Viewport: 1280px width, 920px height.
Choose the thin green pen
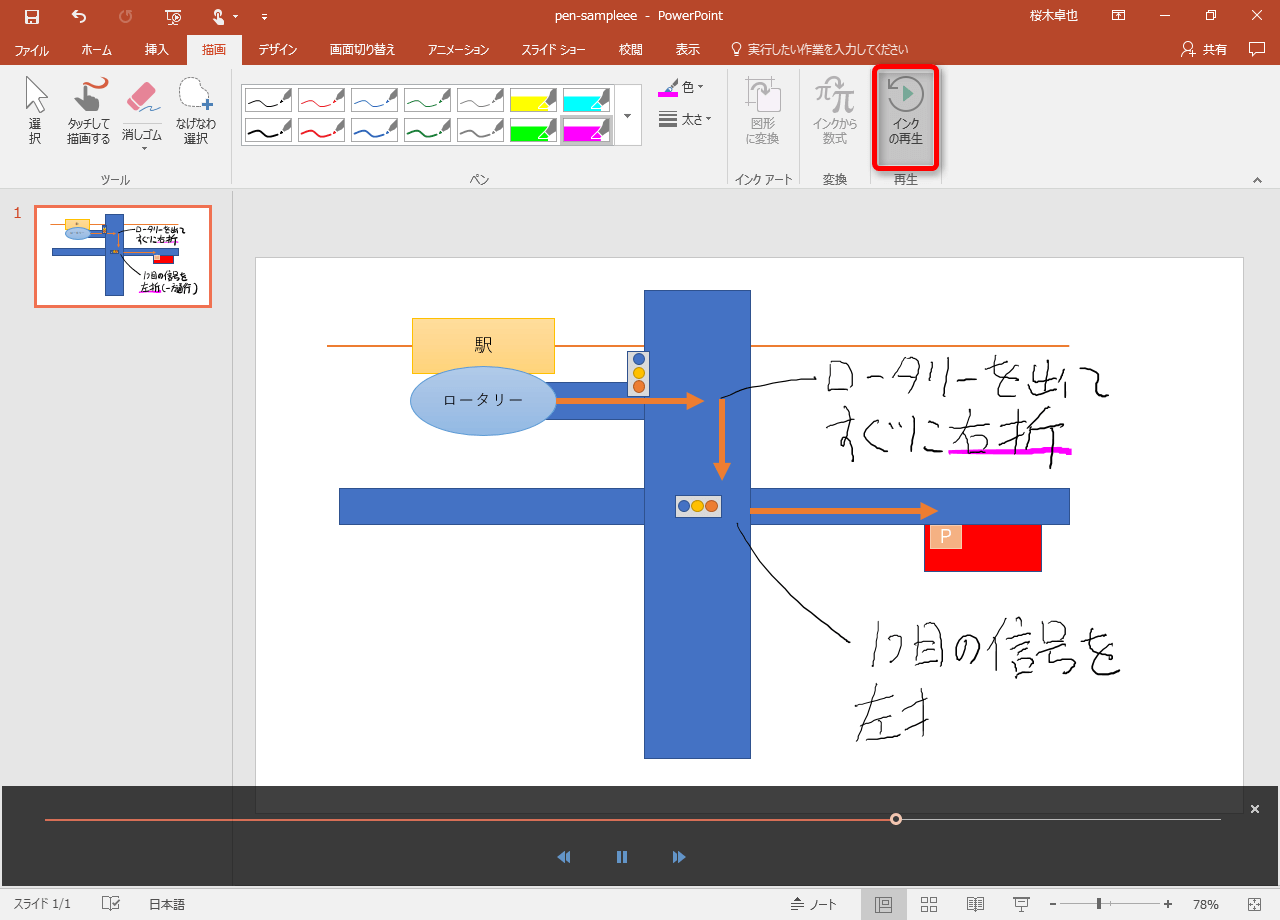427,100
